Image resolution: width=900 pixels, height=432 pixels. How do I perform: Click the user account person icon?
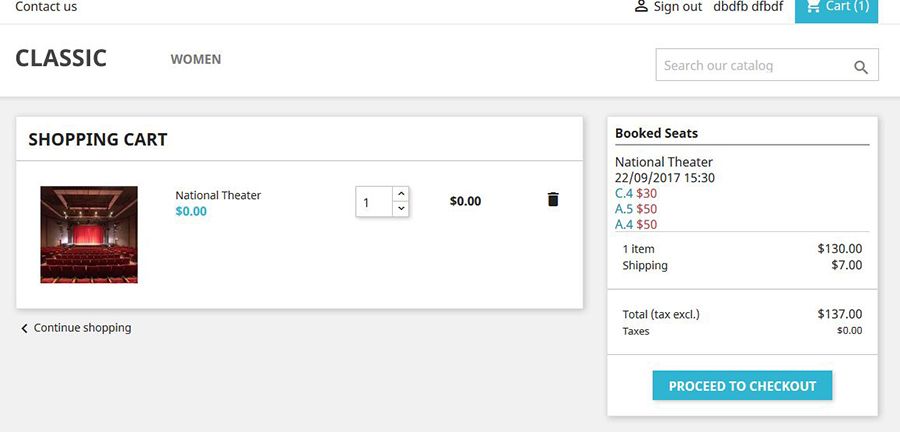641,6
